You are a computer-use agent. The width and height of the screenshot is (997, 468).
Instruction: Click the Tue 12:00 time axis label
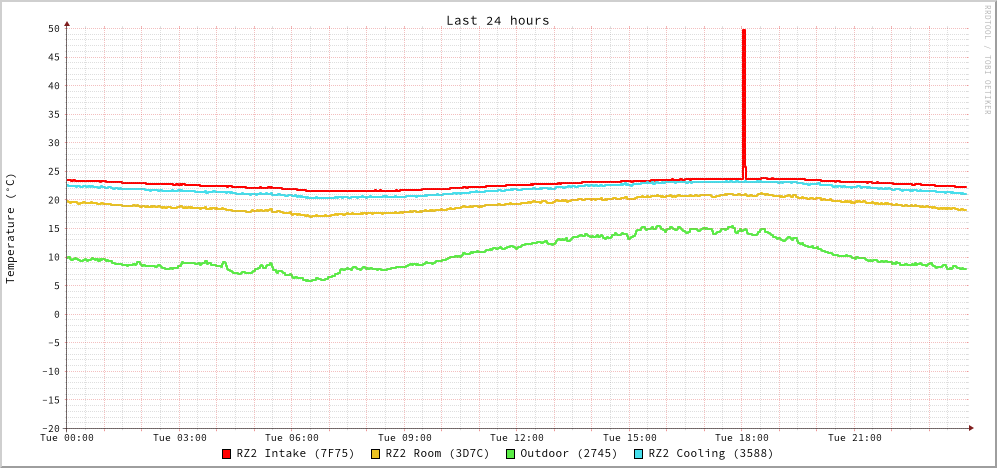tap(517, 438)
